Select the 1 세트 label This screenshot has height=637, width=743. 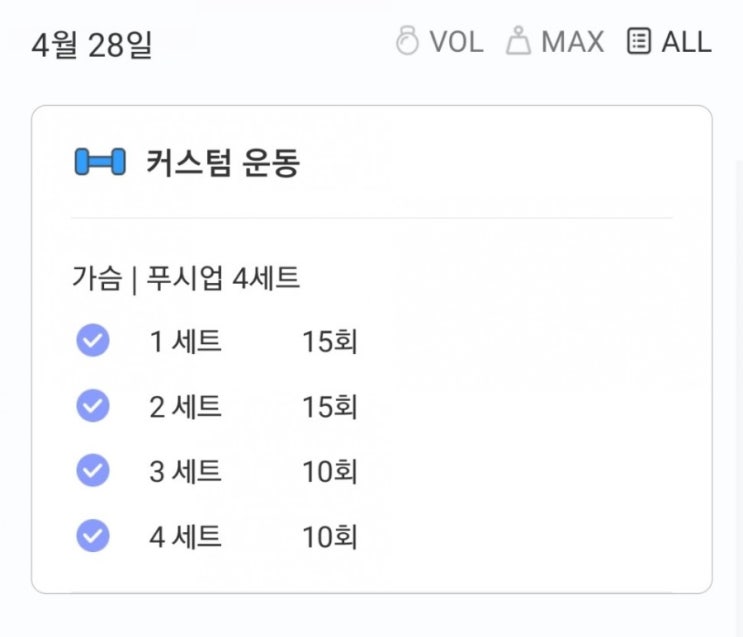coord(185,342)
